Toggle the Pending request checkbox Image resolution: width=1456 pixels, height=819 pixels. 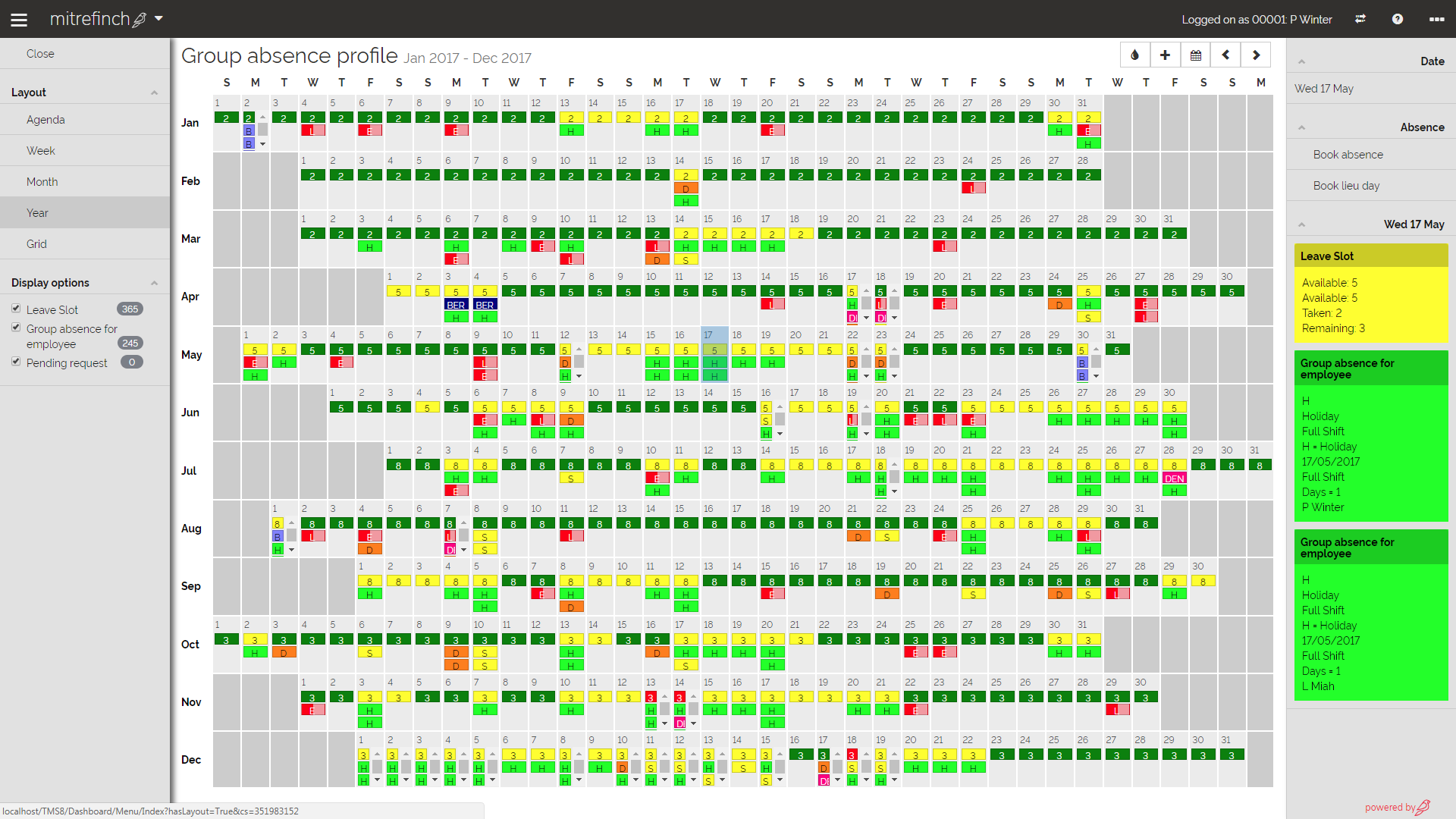(16, 362)
